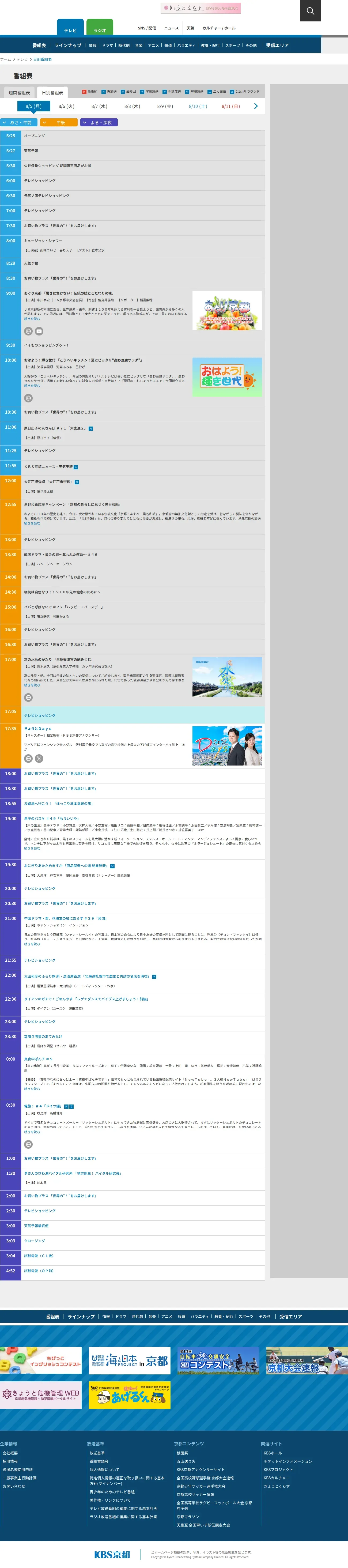Select date 8/6 (火)
This screenshot has height=1568, width=348.
click(x=66, y=107)
